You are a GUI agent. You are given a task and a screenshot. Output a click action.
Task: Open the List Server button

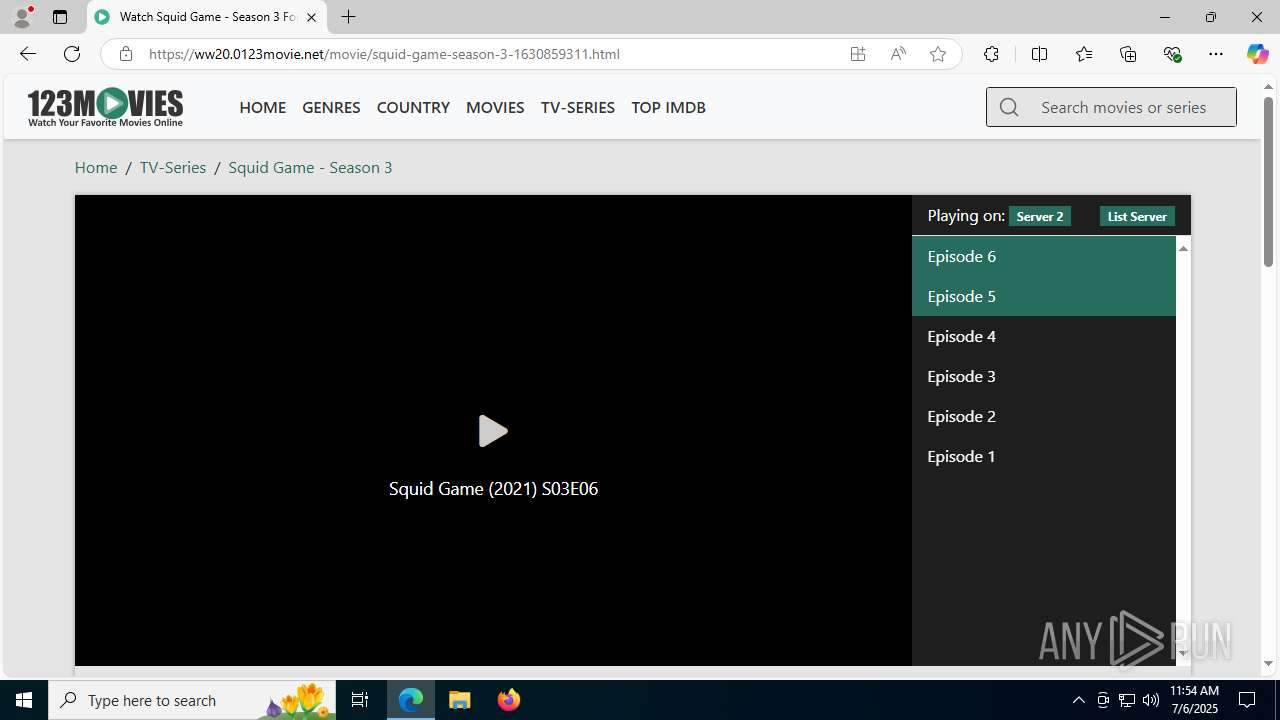coord(1137,216)
